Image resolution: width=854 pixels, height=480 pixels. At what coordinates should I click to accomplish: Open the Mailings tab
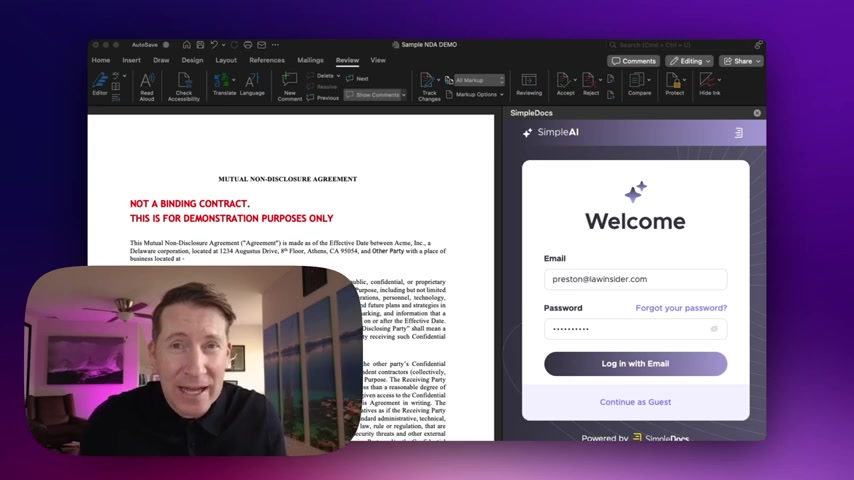pos(310,60)
